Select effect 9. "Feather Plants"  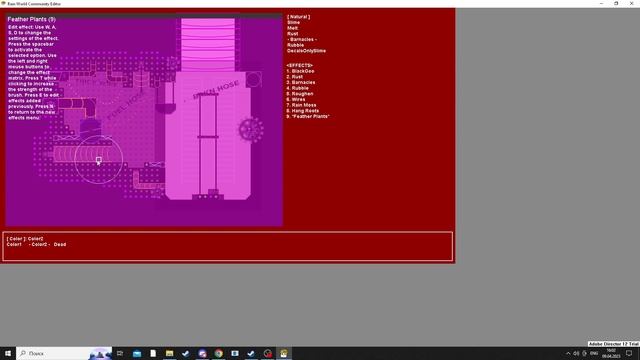tap(308, 117)
